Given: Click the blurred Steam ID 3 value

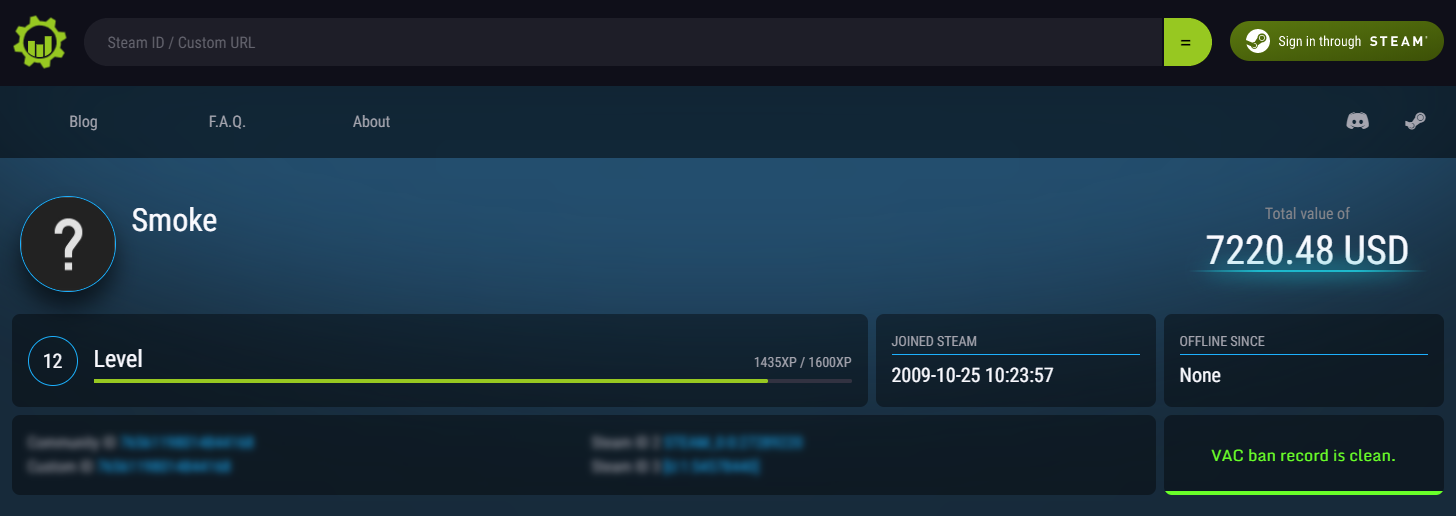Looking at the screenshot, I should (711, 466).
